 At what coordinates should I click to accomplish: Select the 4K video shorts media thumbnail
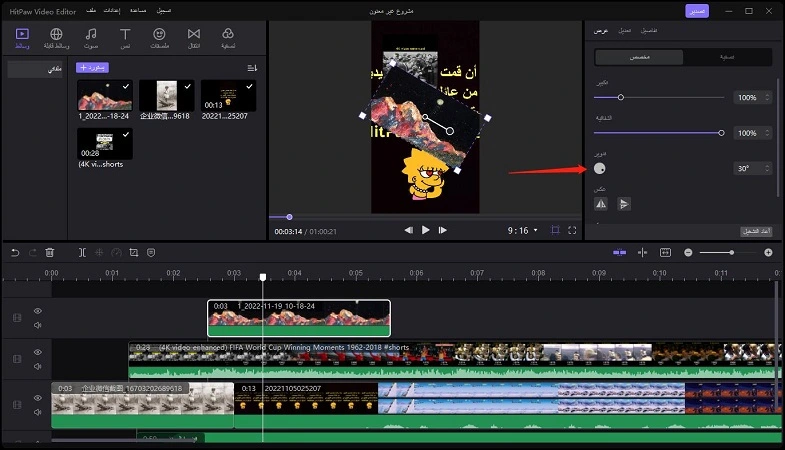[x=105, y=143]
